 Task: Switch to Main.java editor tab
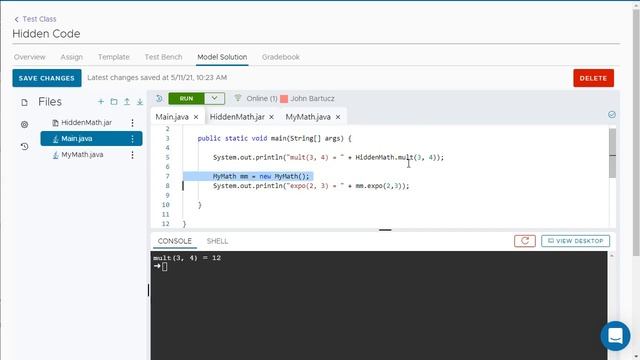click(x=172, y=117)
